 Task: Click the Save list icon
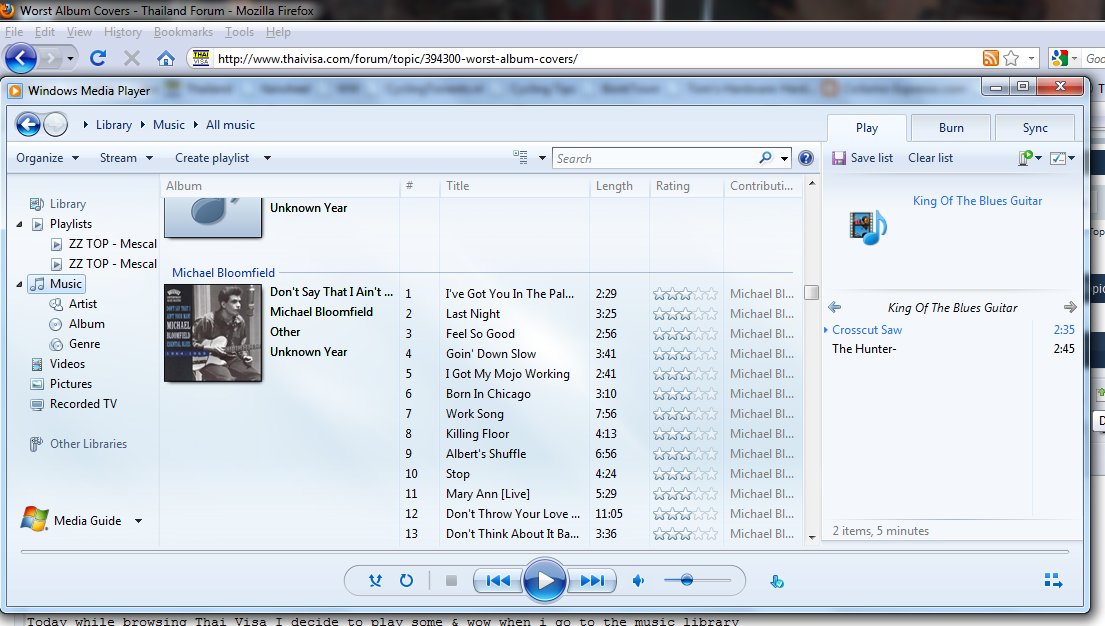tap(838, 158)
